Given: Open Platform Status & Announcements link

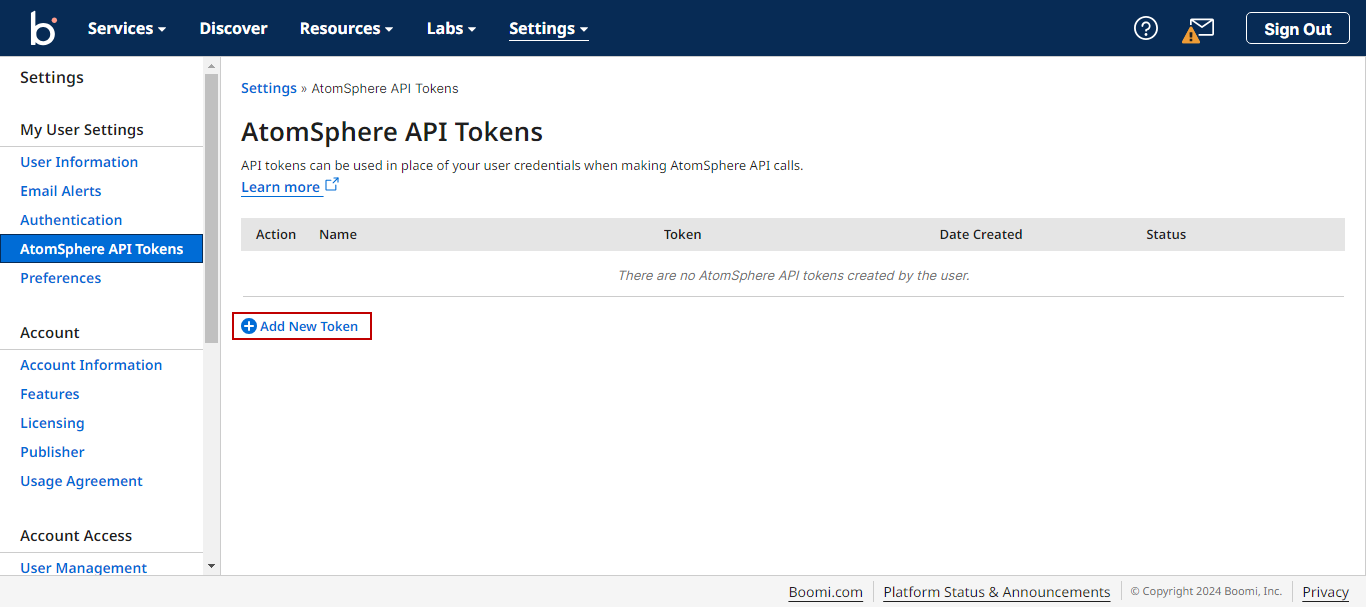Looking at the screenshot, I should 996,592.
